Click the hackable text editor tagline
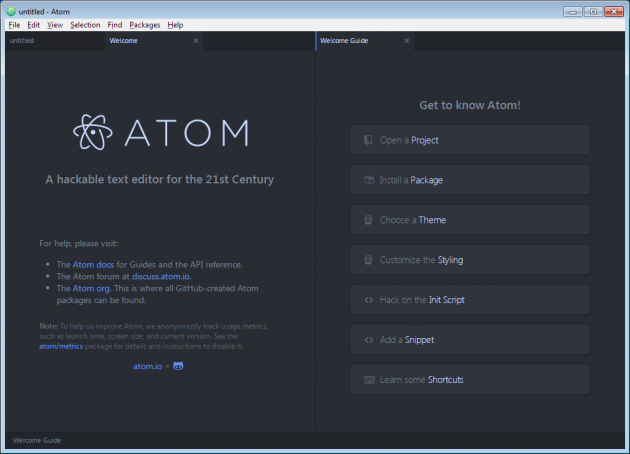 click(160, 179)
